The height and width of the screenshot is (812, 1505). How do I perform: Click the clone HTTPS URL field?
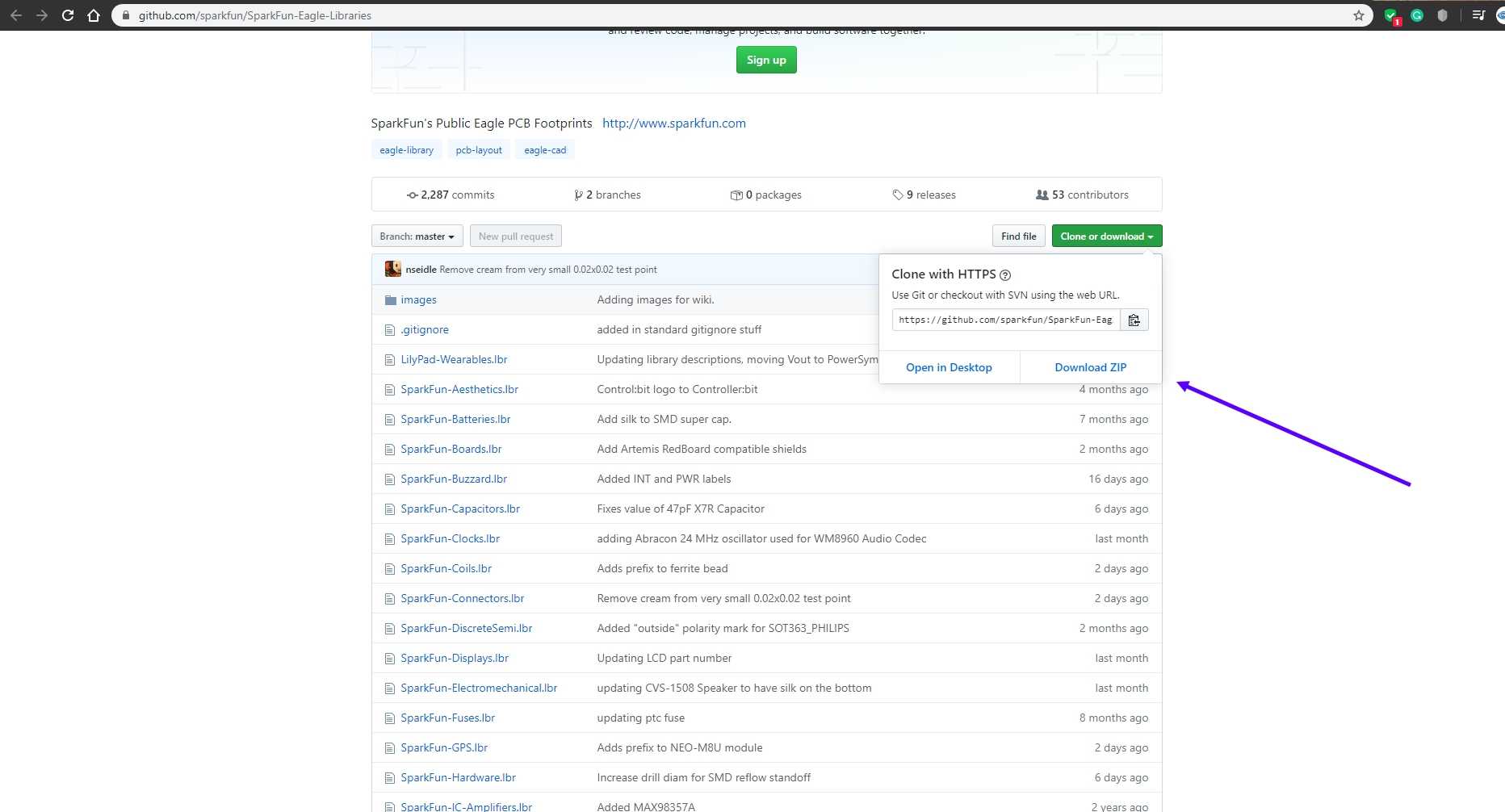click(x=1006, y=320)
